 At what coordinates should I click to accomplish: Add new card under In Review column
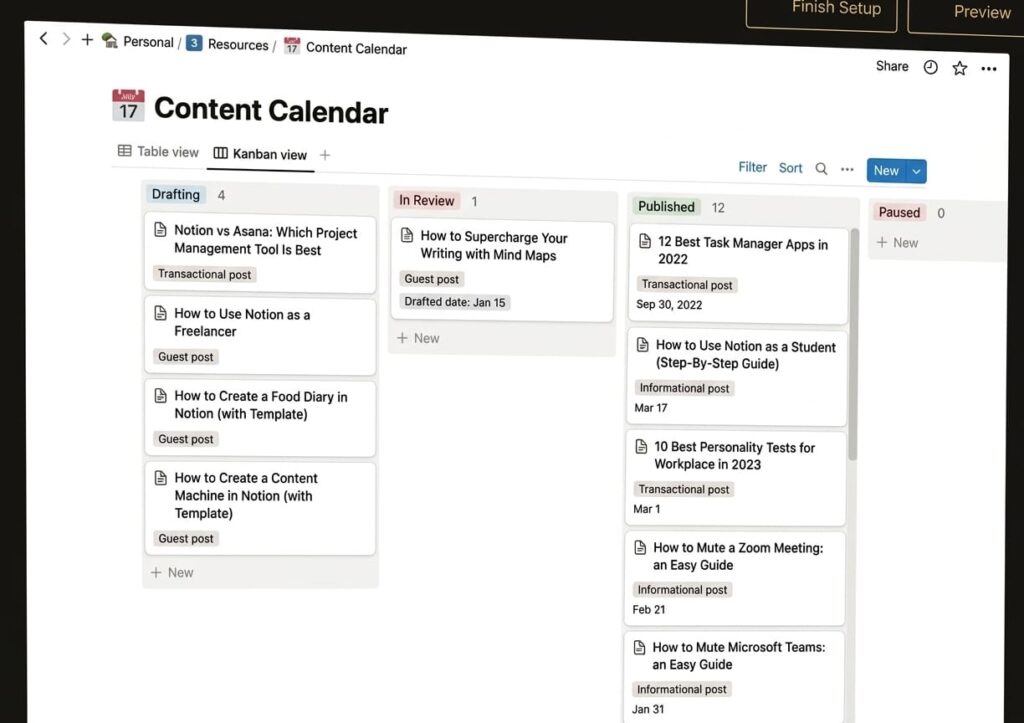point(418,338)
